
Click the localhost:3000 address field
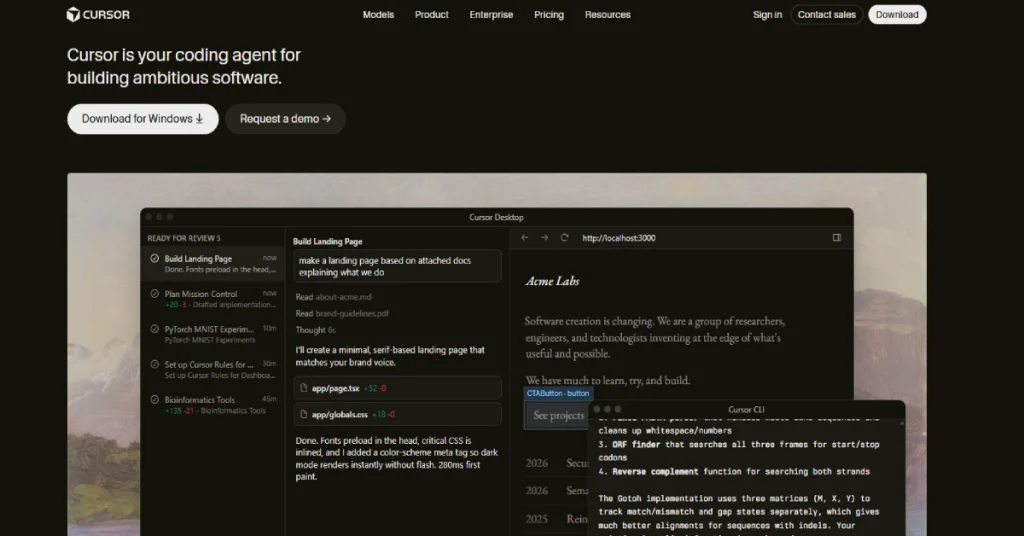(x=619, y=238)
